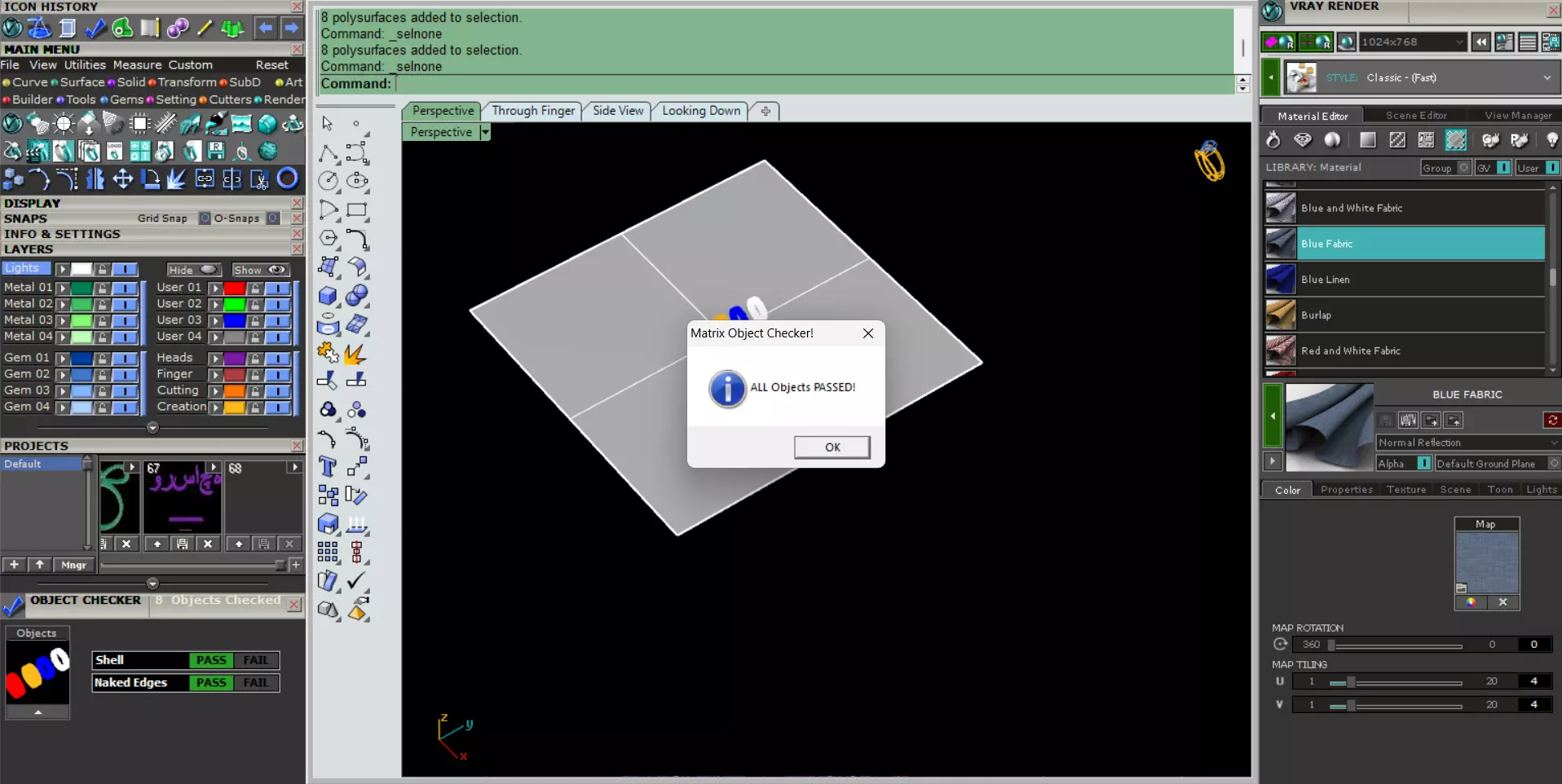Click the Reset button in Main Menu

point(271,65)
